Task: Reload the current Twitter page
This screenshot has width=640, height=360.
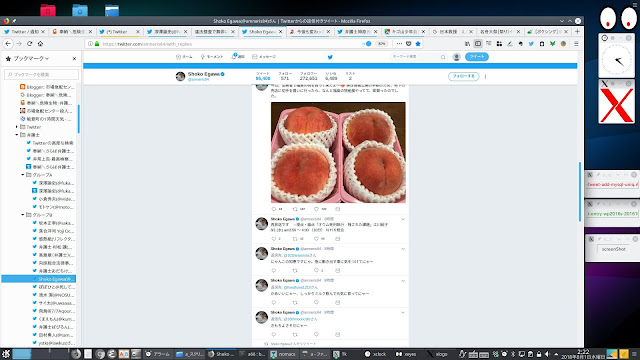Action: tap(29, 44)
